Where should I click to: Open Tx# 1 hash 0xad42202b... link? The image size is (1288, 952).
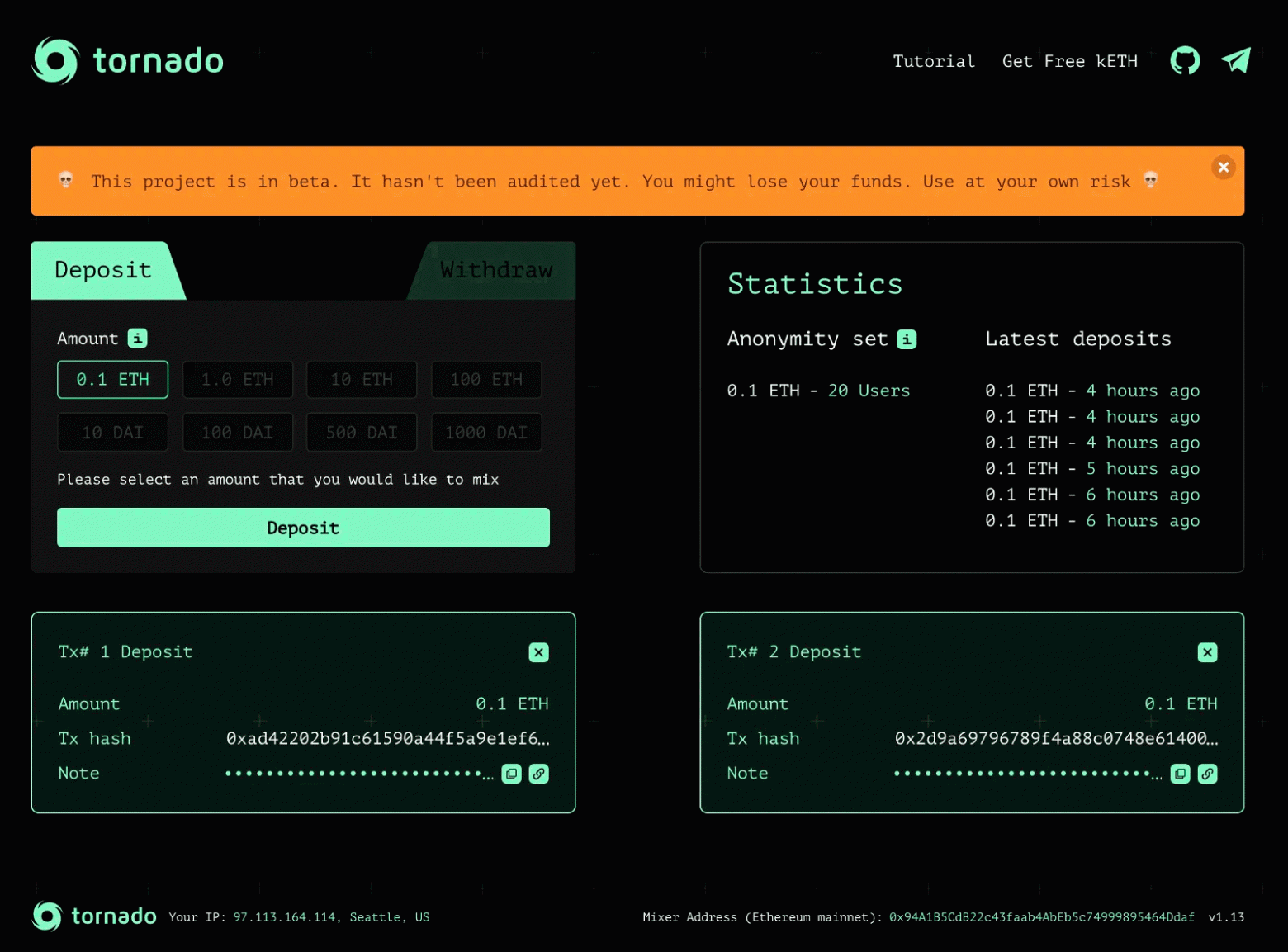coord(388,738)
